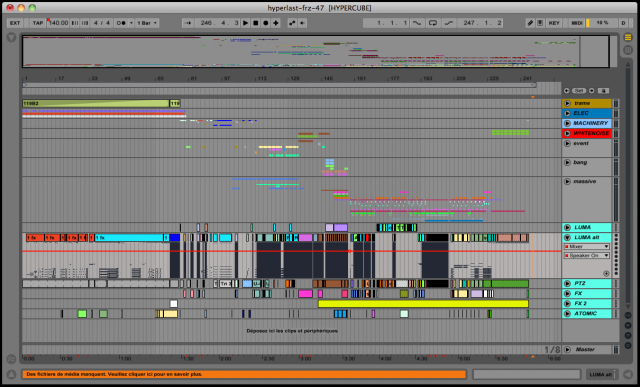Add automation lane plus button in LUMA alt

(x=606, y=274)
